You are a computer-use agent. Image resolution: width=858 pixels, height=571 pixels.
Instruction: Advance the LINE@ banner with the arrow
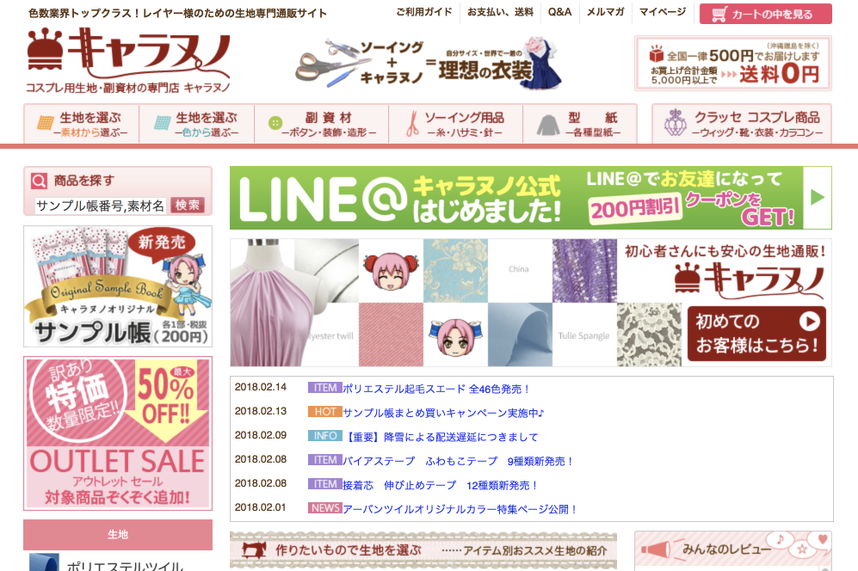coord(817,197)
